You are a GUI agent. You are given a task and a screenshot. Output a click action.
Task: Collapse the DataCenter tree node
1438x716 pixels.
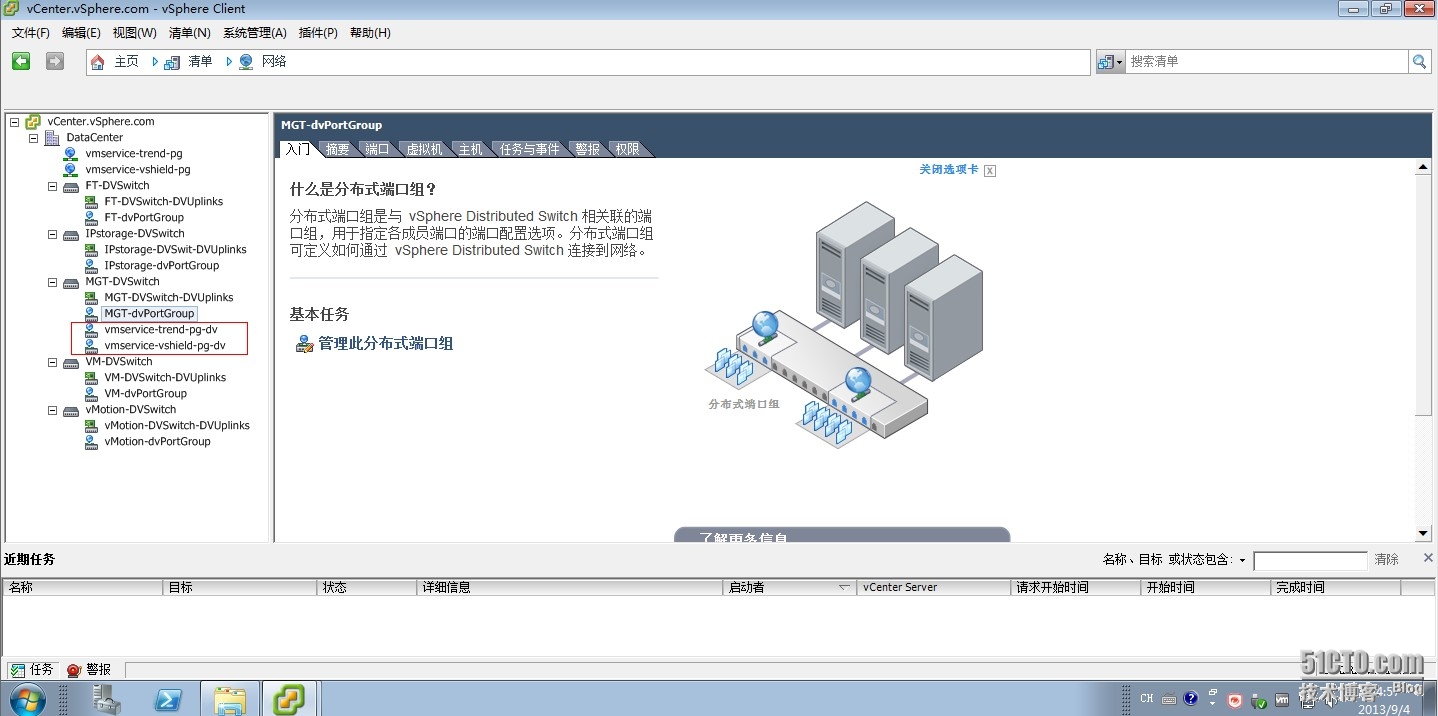click(33, 138)
